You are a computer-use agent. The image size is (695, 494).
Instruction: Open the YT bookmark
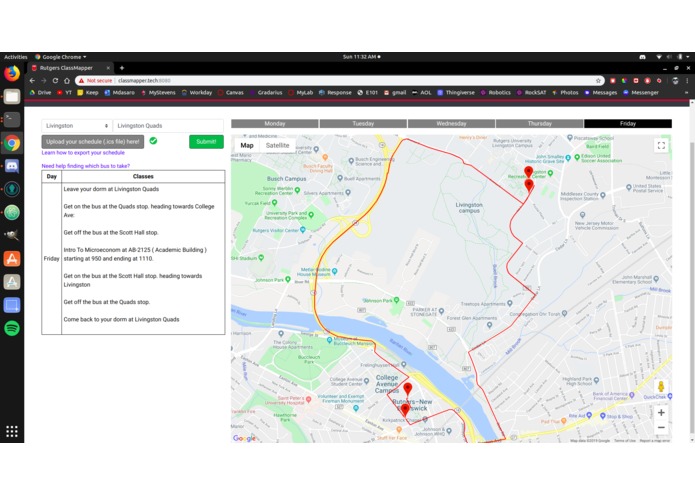64,93
